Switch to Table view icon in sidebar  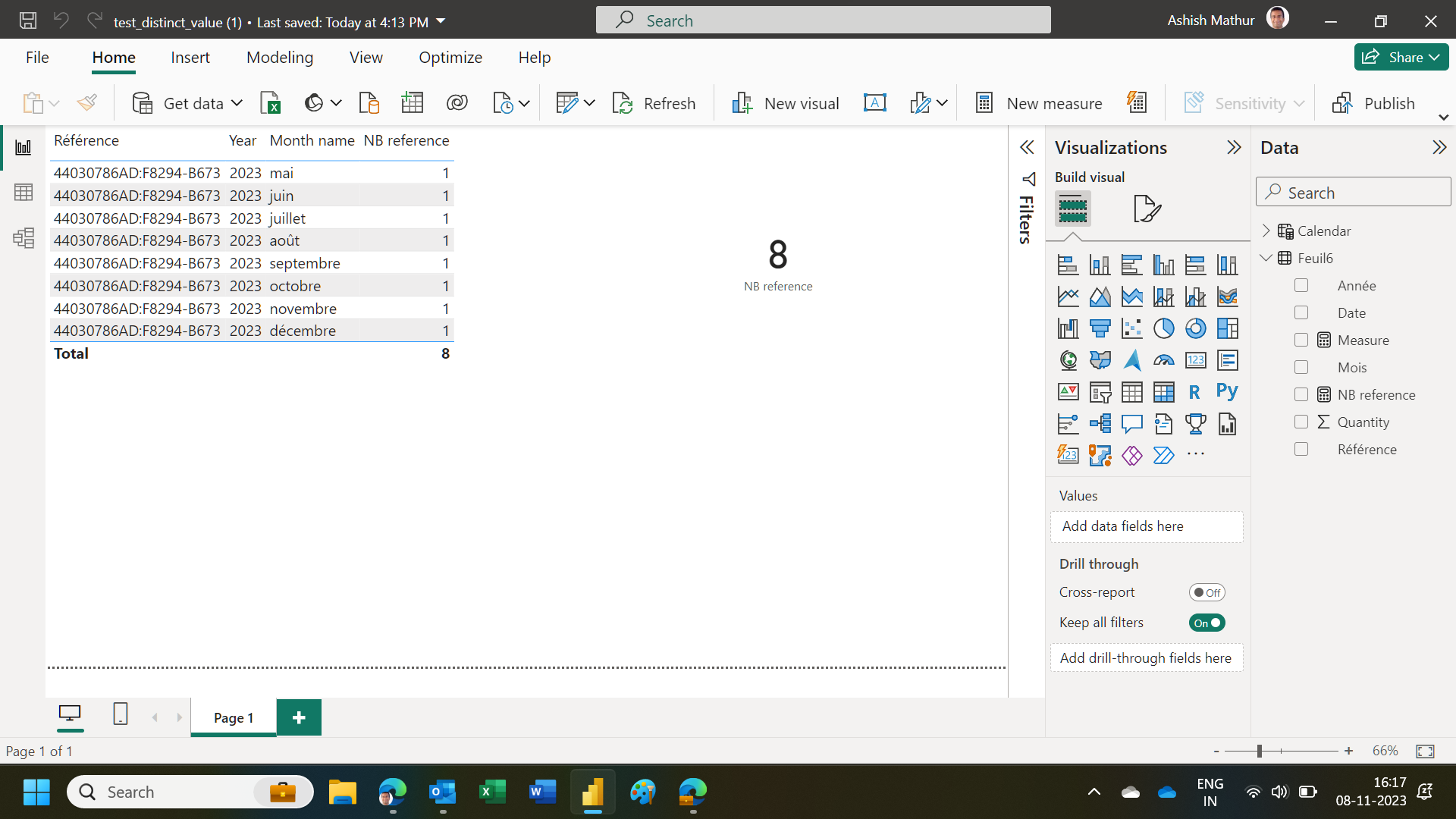point(24,193)
